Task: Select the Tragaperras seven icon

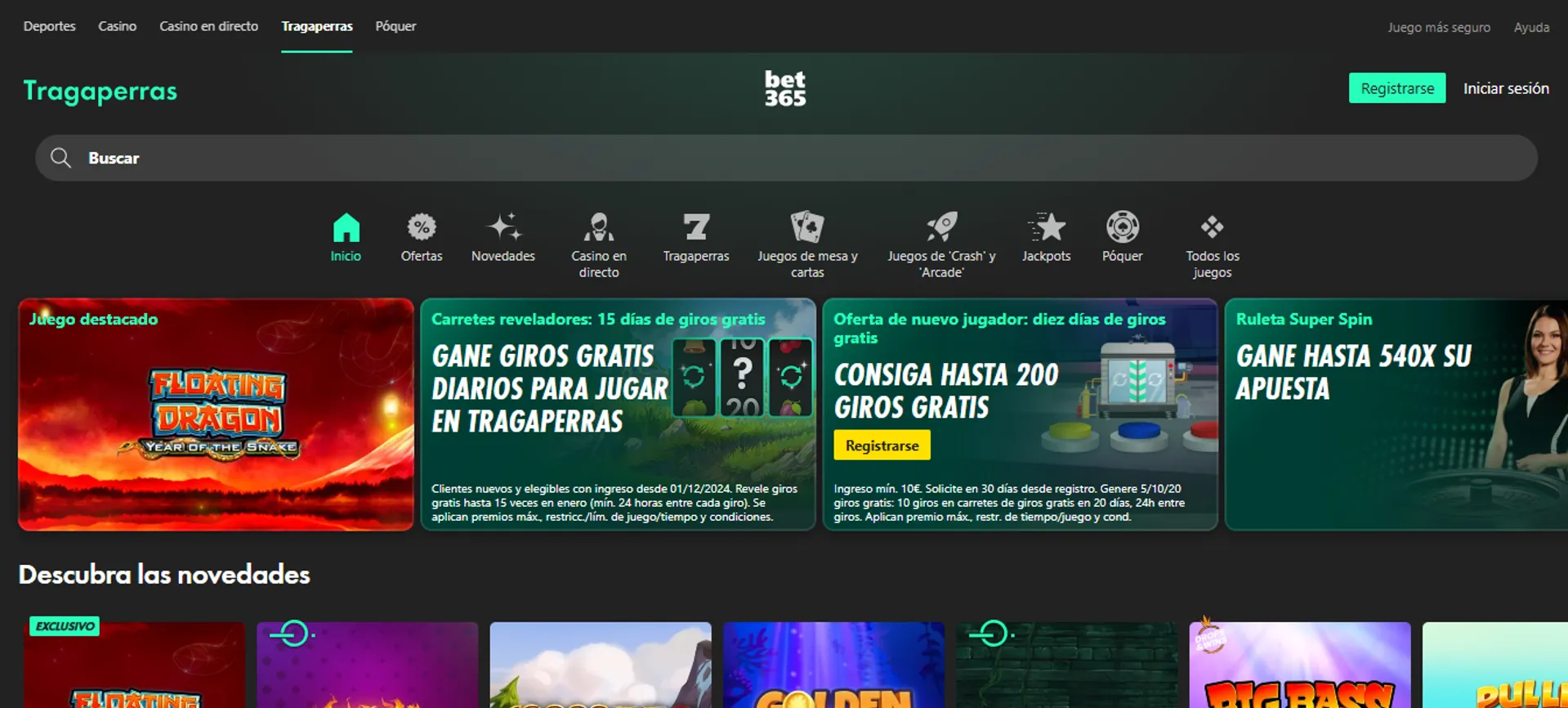Action: pos(696,227)
